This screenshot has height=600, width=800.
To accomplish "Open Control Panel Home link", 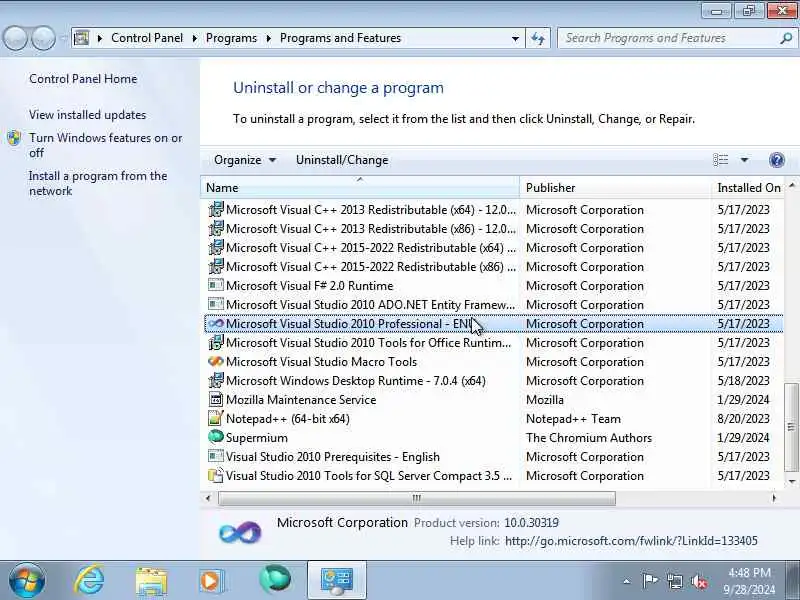I will click(x=83, y=79).
